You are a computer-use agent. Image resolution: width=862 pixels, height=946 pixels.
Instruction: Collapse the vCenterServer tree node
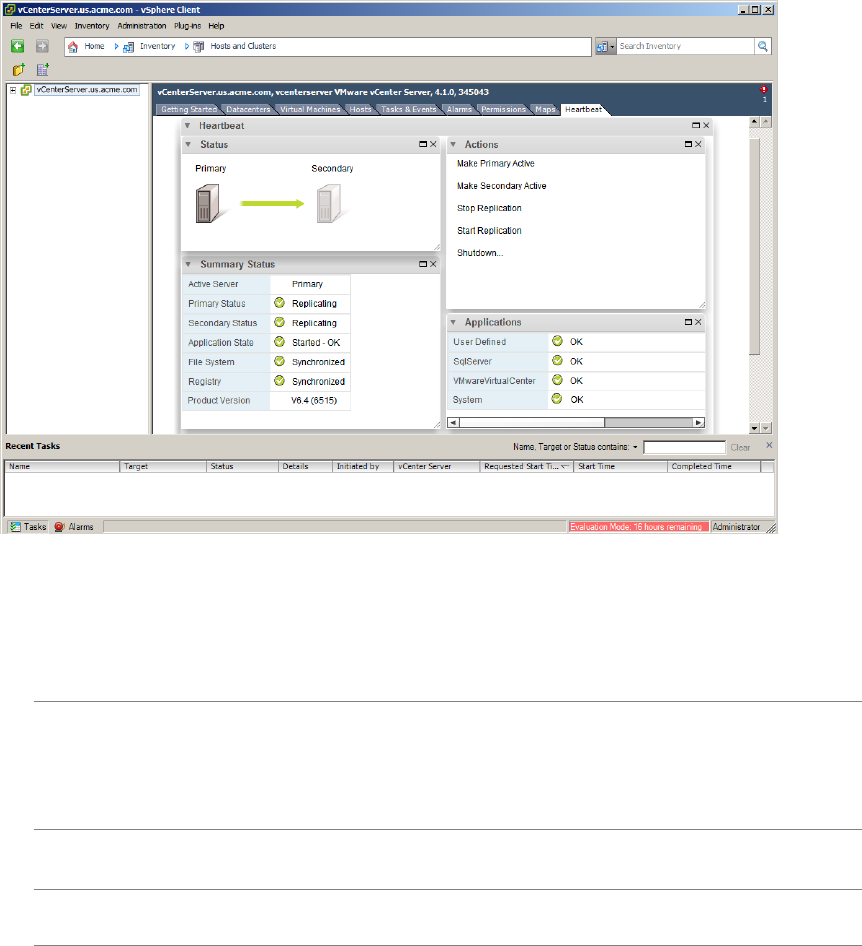click(x=13, y=90)
